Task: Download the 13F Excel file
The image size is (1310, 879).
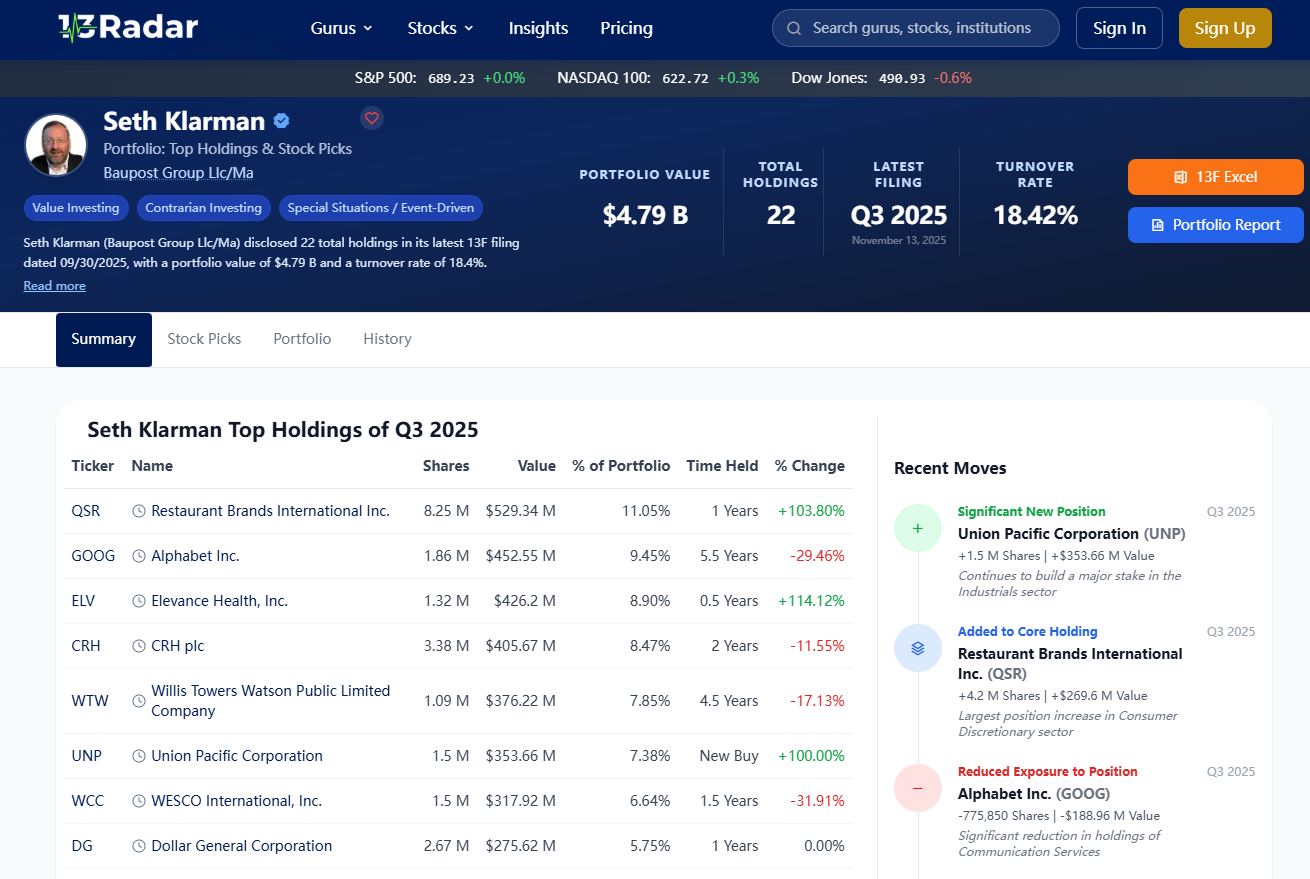Action: pos(1216,177)
